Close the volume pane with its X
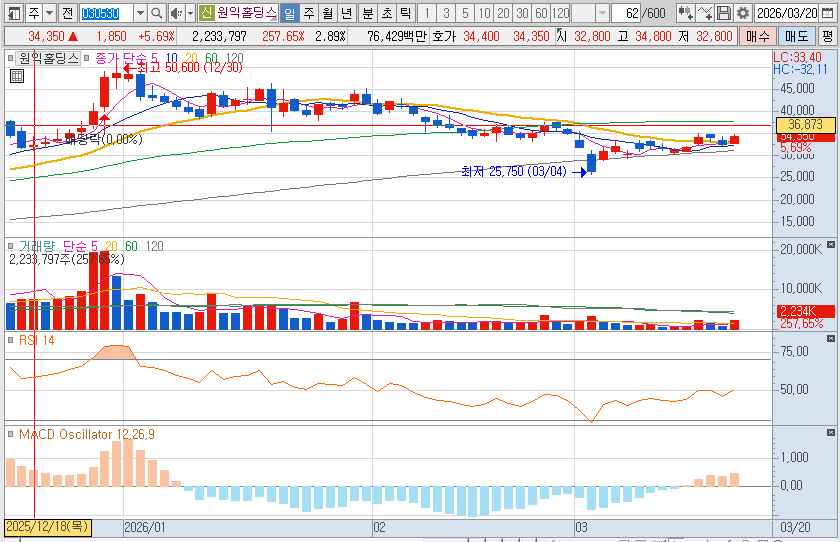The image size is (840, 542). [x=831, y=245]
